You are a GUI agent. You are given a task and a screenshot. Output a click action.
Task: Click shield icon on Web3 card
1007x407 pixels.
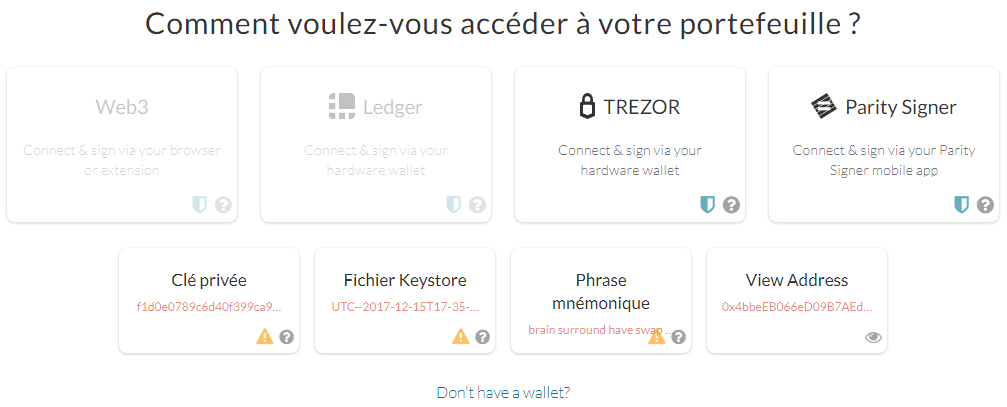tap(200, 205)
